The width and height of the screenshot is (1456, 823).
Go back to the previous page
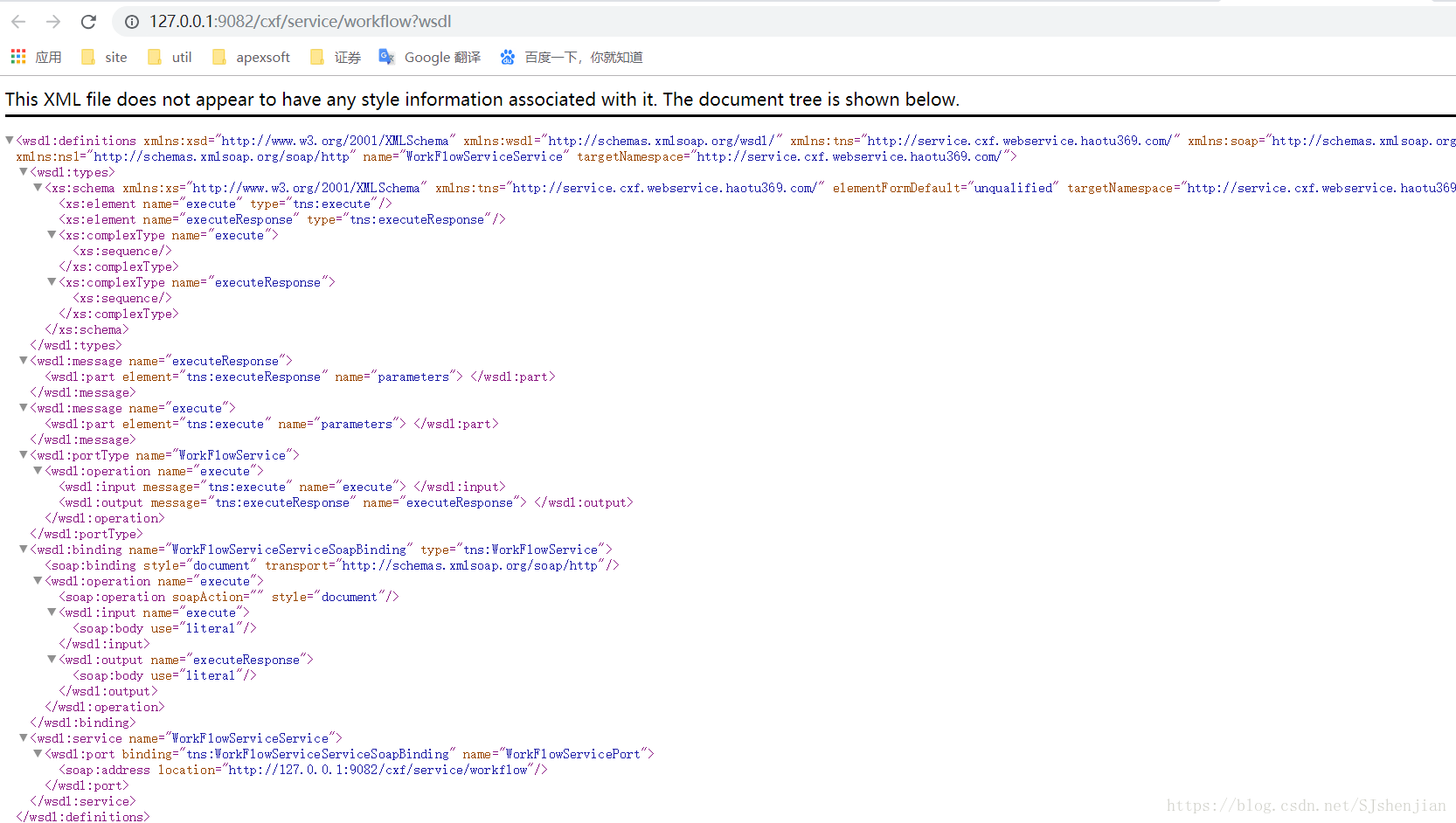click(x=18, y=22)
